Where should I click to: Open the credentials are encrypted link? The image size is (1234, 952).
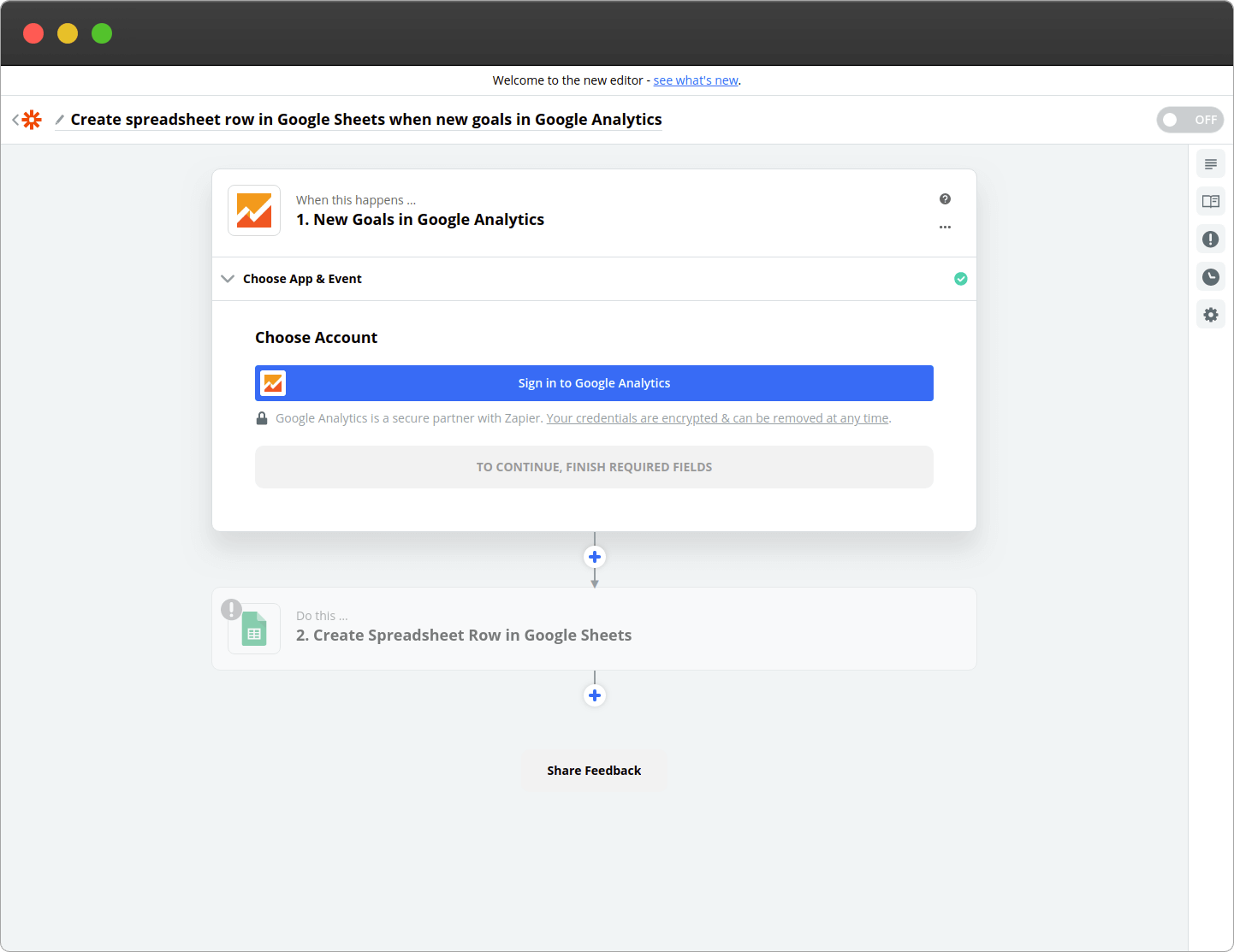coord(717,418)
